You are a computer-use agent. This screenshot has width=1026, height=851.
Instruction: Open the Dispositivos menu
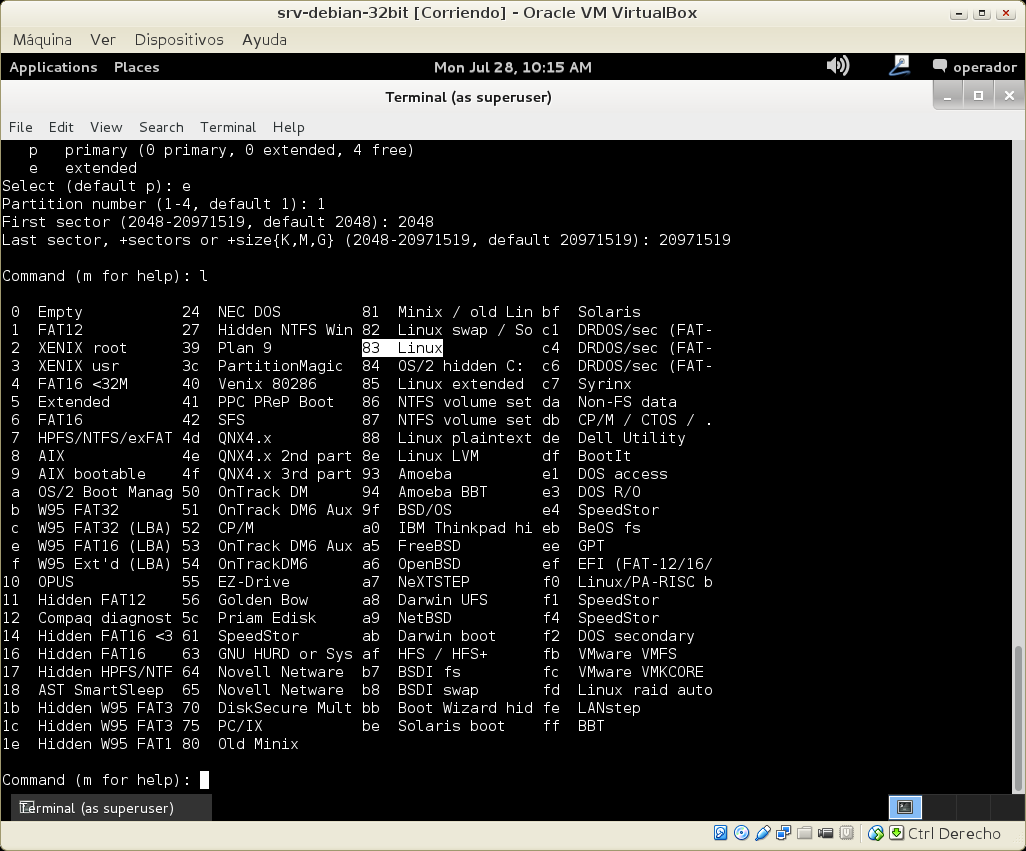(179, 40)
